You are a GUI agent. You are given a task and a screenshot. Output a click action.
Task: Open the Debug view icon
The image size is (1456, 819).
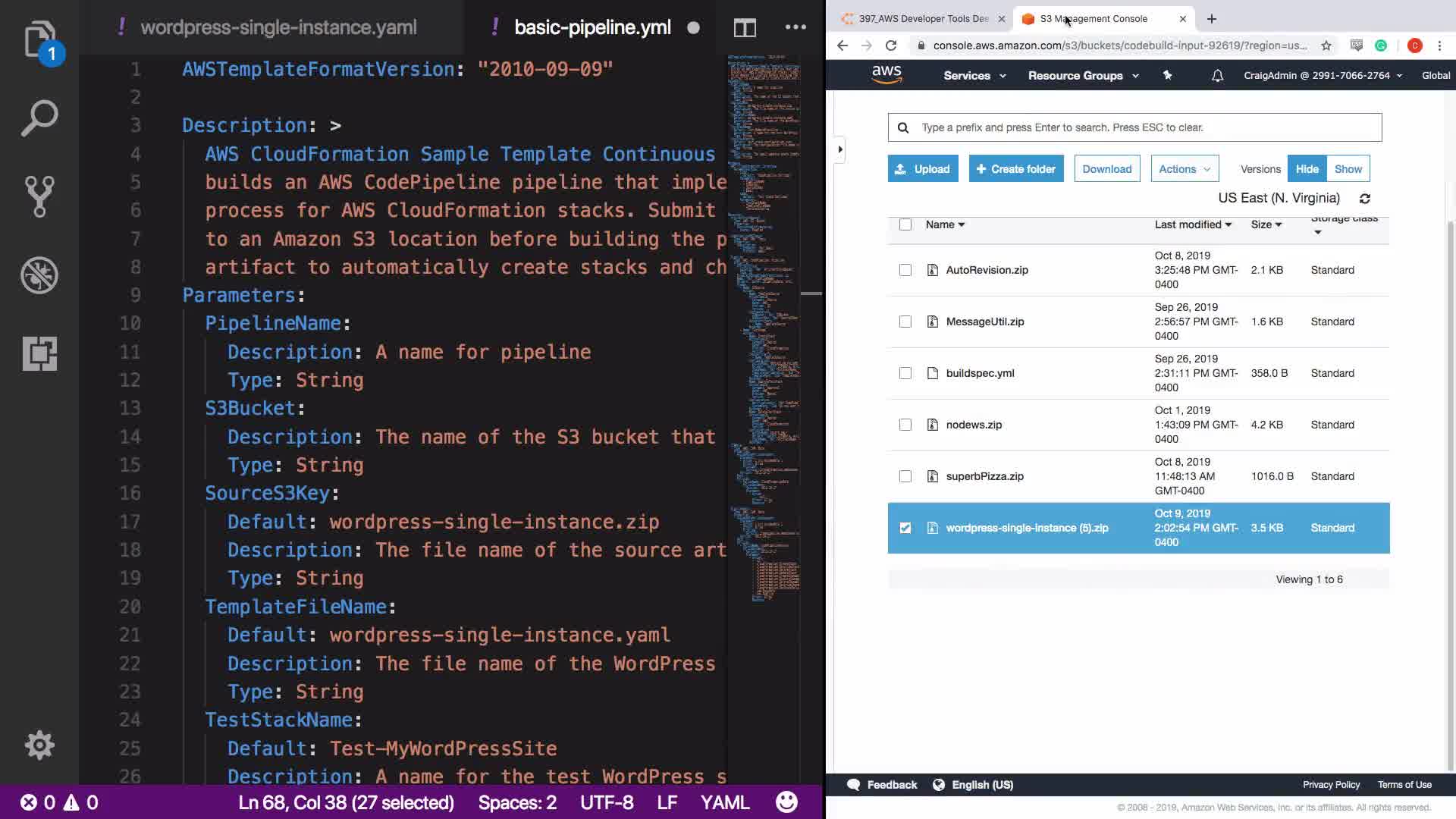[x=39, y=275]
